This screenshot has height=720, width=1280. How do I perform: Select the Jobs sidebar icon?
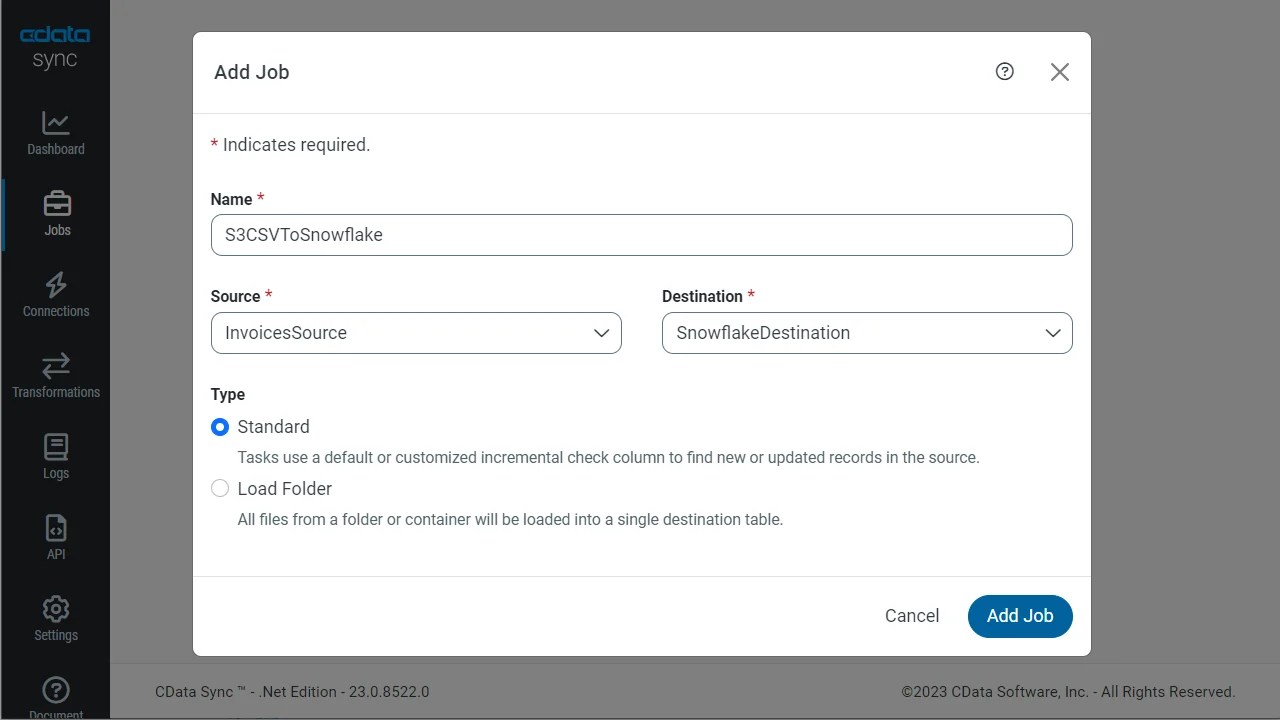tap(57, 212)
